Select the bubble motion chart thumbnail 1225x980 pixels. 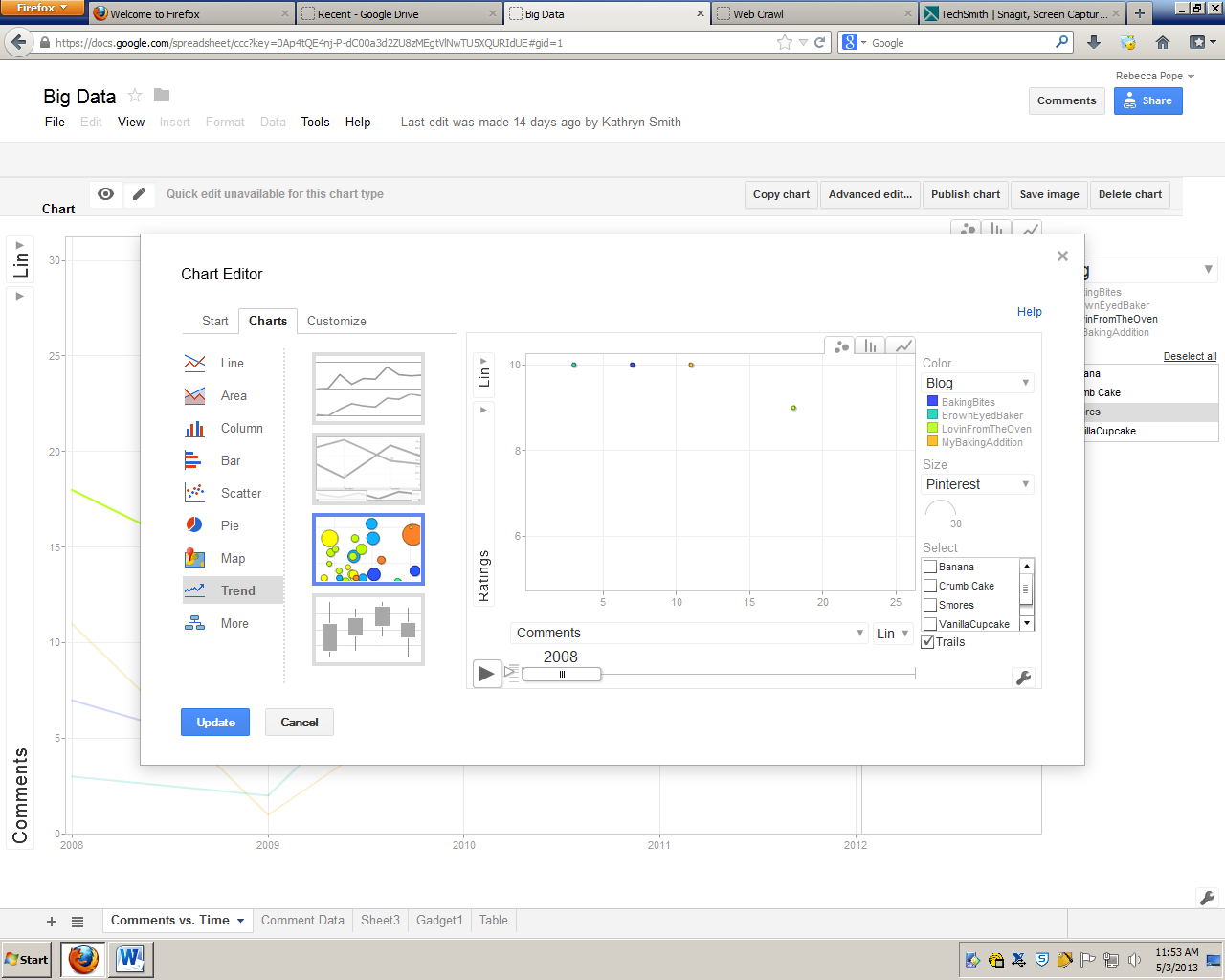(x=368, y=549)
